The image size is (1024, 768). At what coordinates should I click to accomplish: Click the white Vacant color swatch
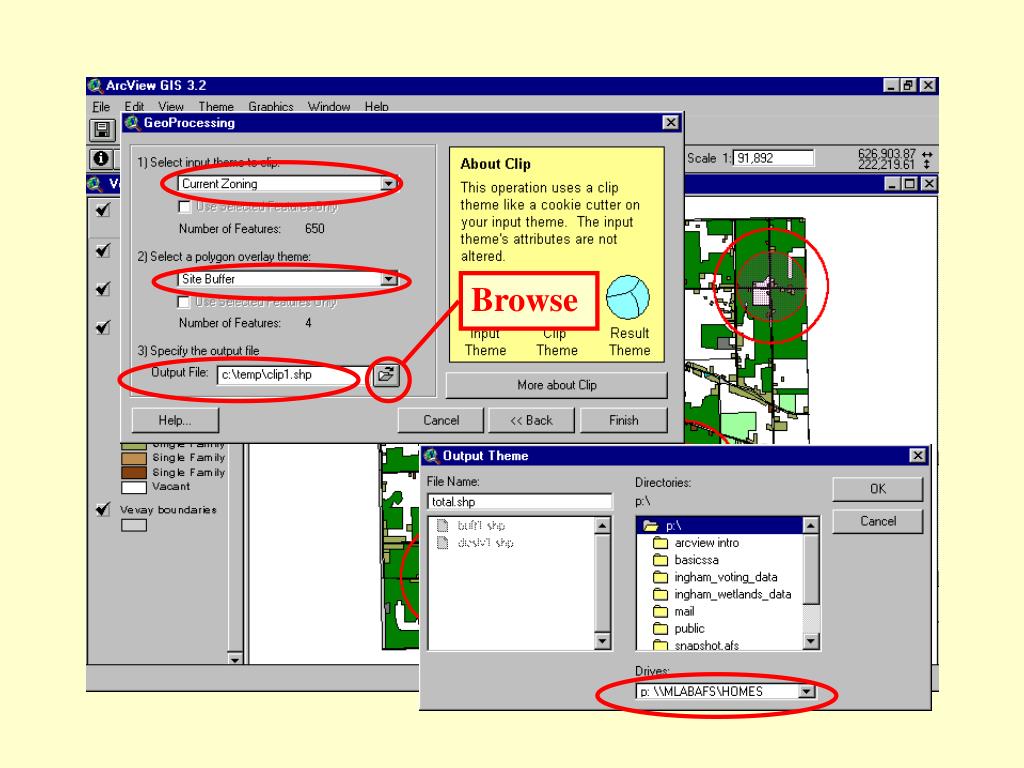pyautogui.click(x=134, y=487)
